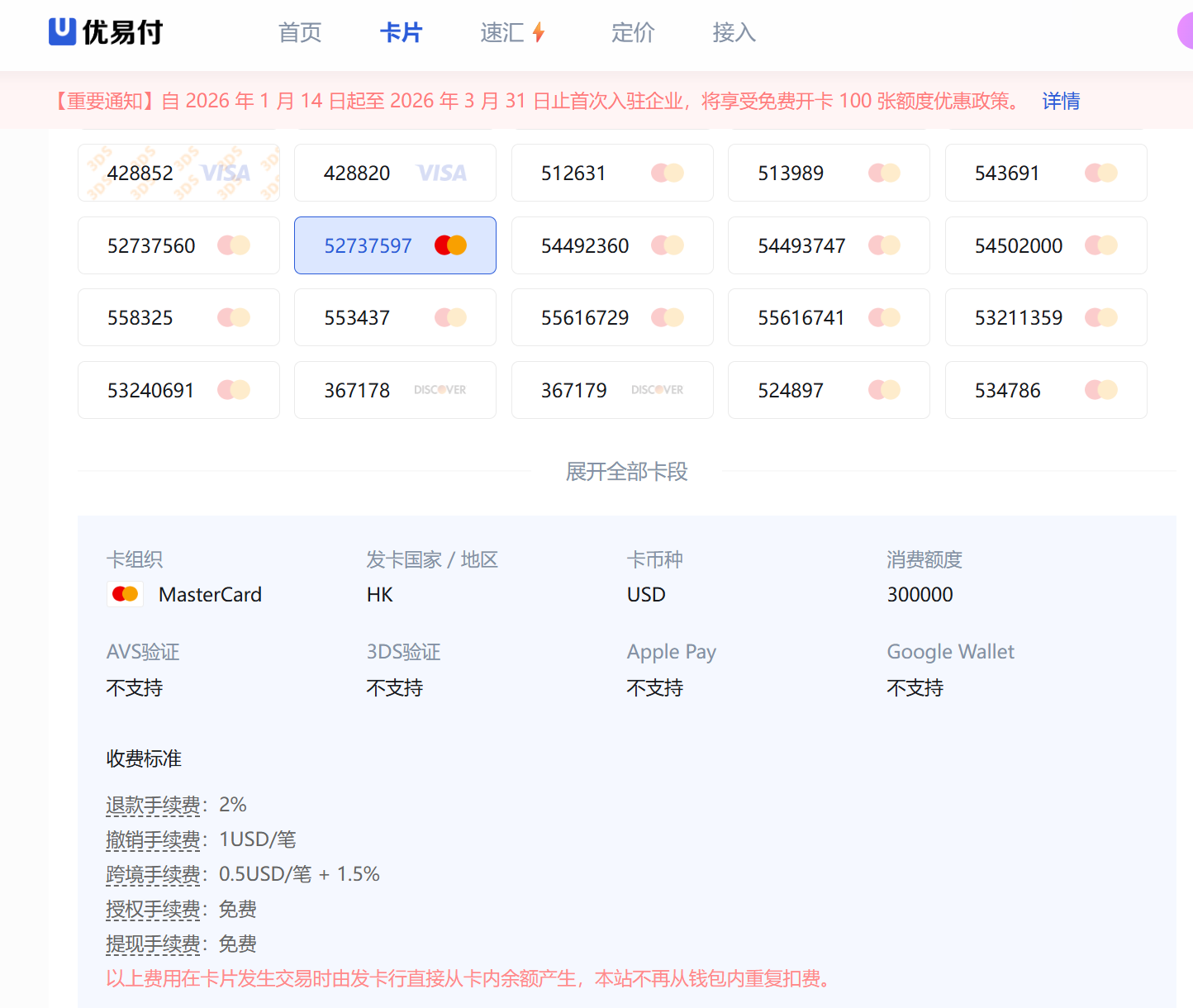Click the lightning bolt icon beside 速汇

click(539, 32)
